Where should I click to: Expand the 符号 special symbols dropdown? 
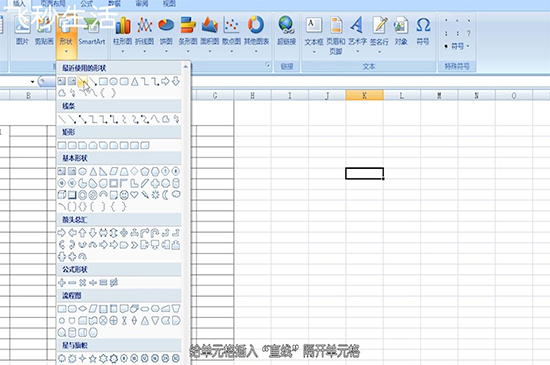pos(468,46)
